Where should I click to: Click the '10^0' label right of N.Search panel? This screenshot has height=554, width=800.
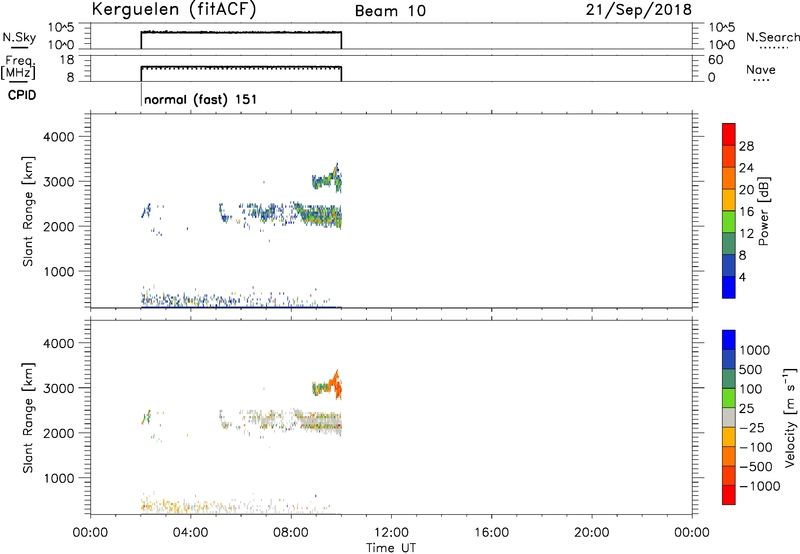point(722,45)
